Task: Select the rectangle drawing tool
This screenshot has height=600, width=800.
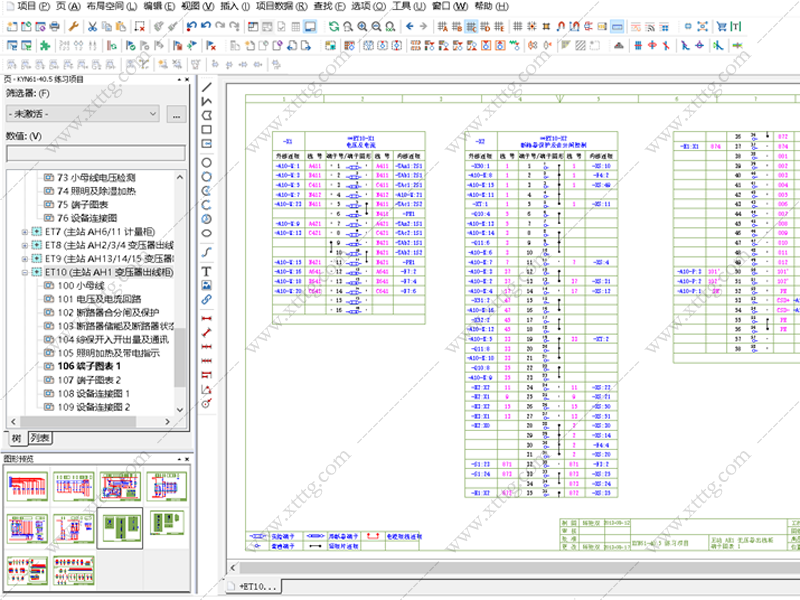Action: [x=207, y=130]
